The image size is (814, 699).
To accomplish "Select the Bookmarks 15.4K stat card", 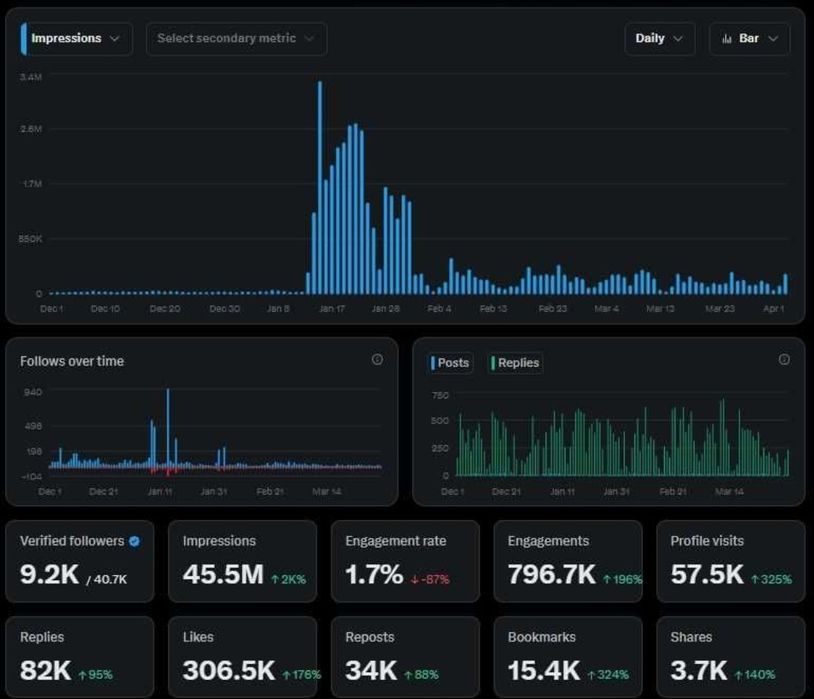I will [568, 657].
